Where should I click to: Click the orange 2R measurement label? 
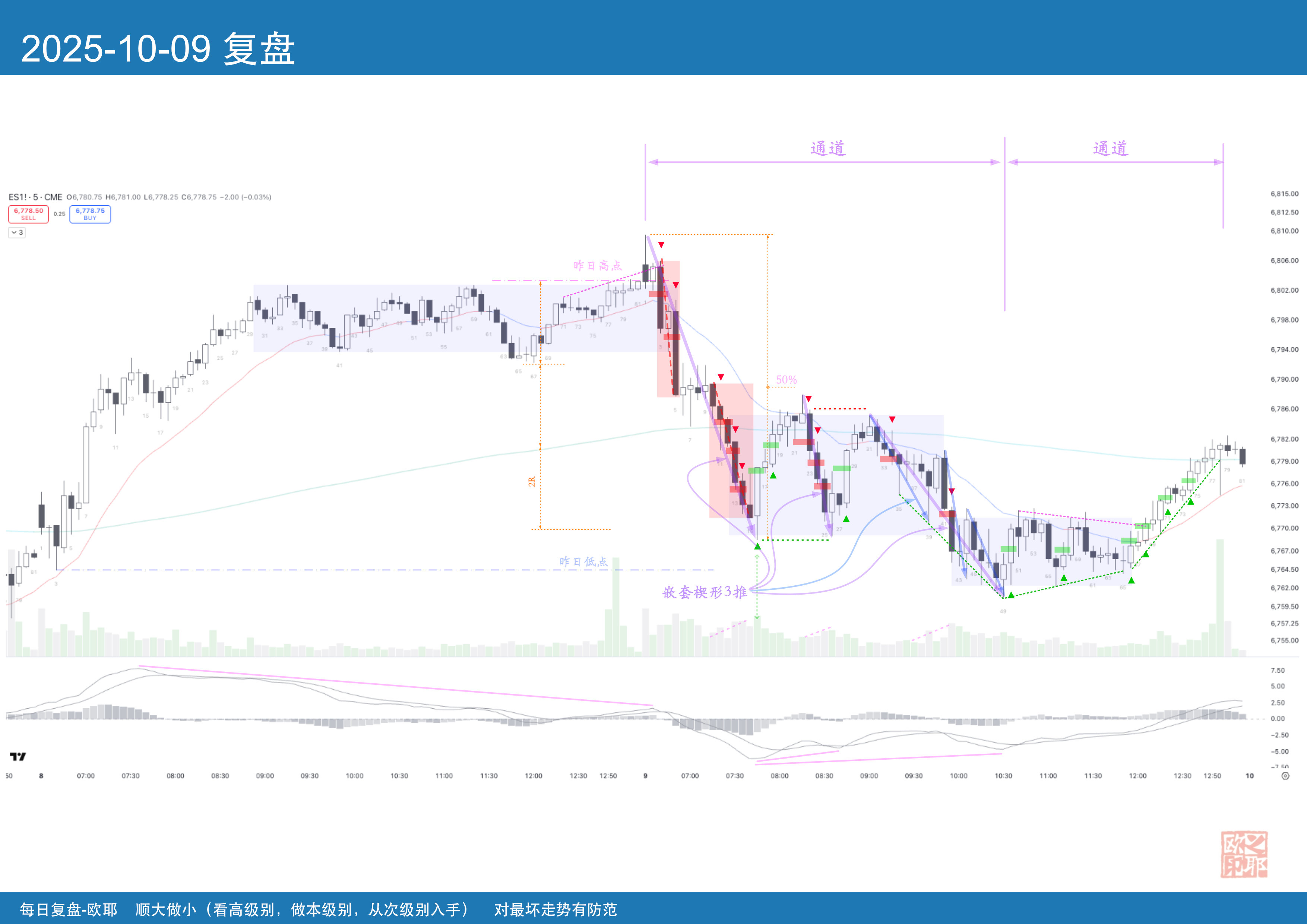[532, 482]
